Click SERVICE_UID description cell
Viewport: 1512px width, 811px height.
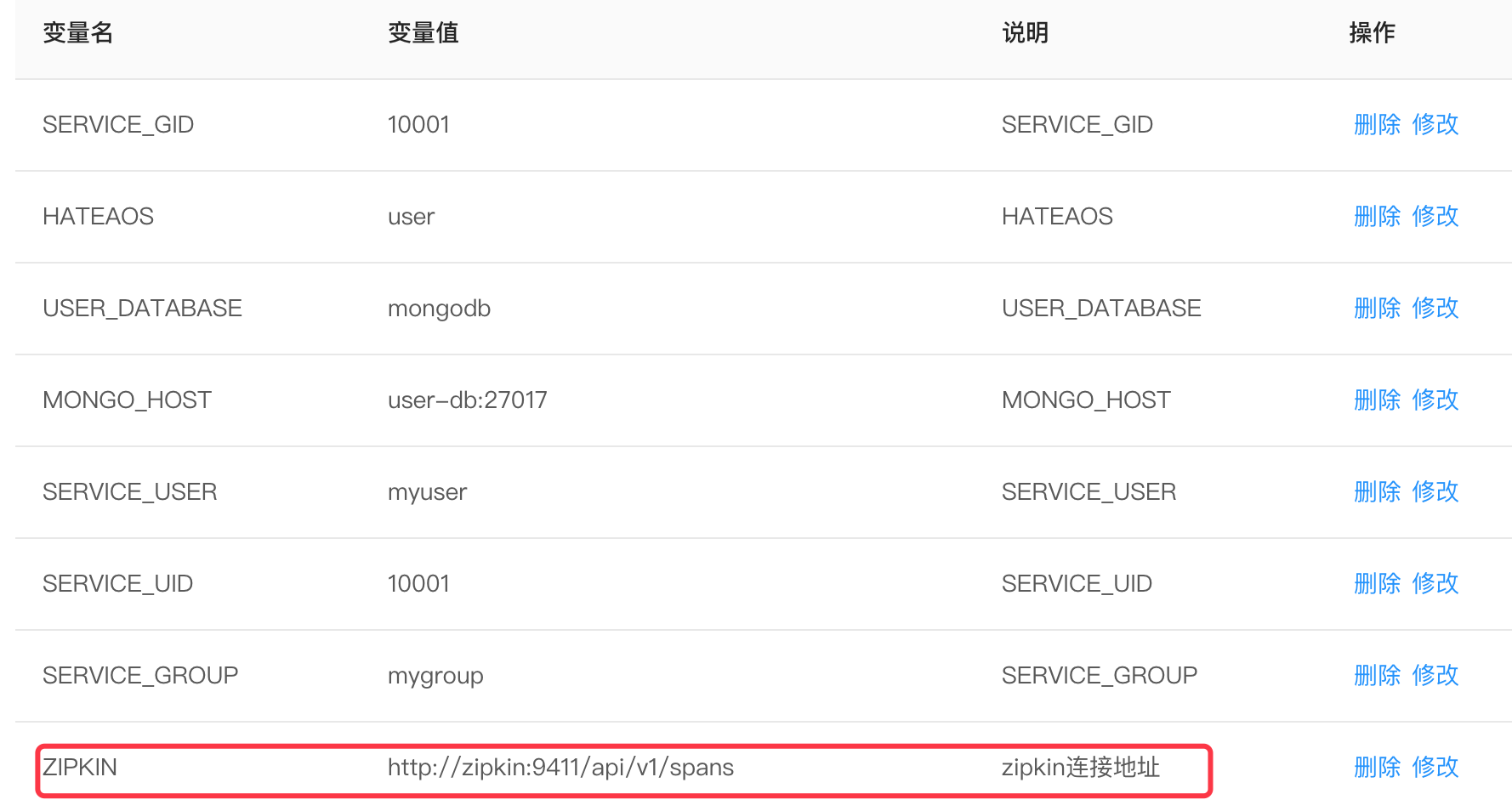tap(1077, 584)
